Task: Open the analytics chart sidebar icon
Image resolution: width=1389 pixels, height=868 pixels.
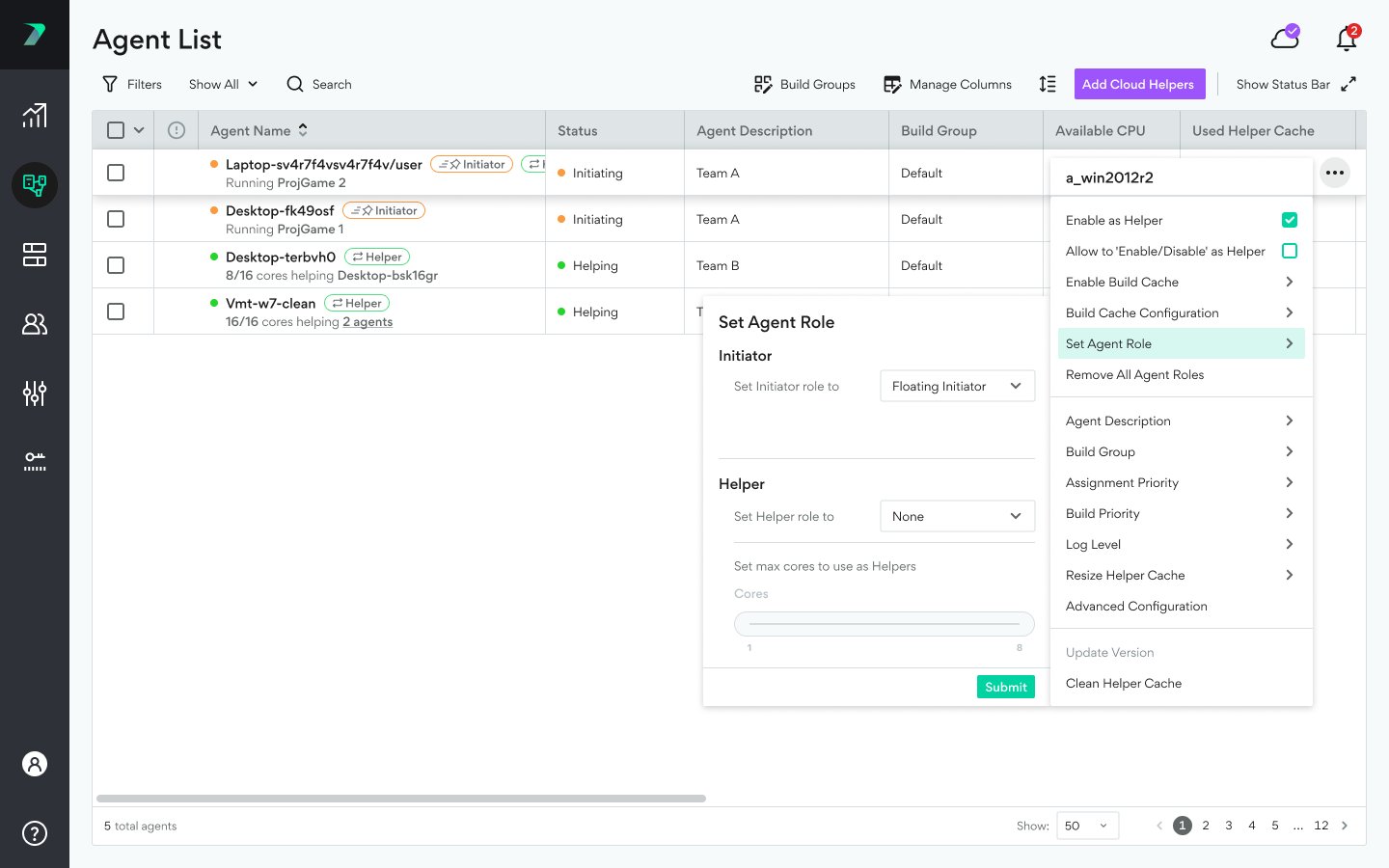Action: [x=35, y=116]
